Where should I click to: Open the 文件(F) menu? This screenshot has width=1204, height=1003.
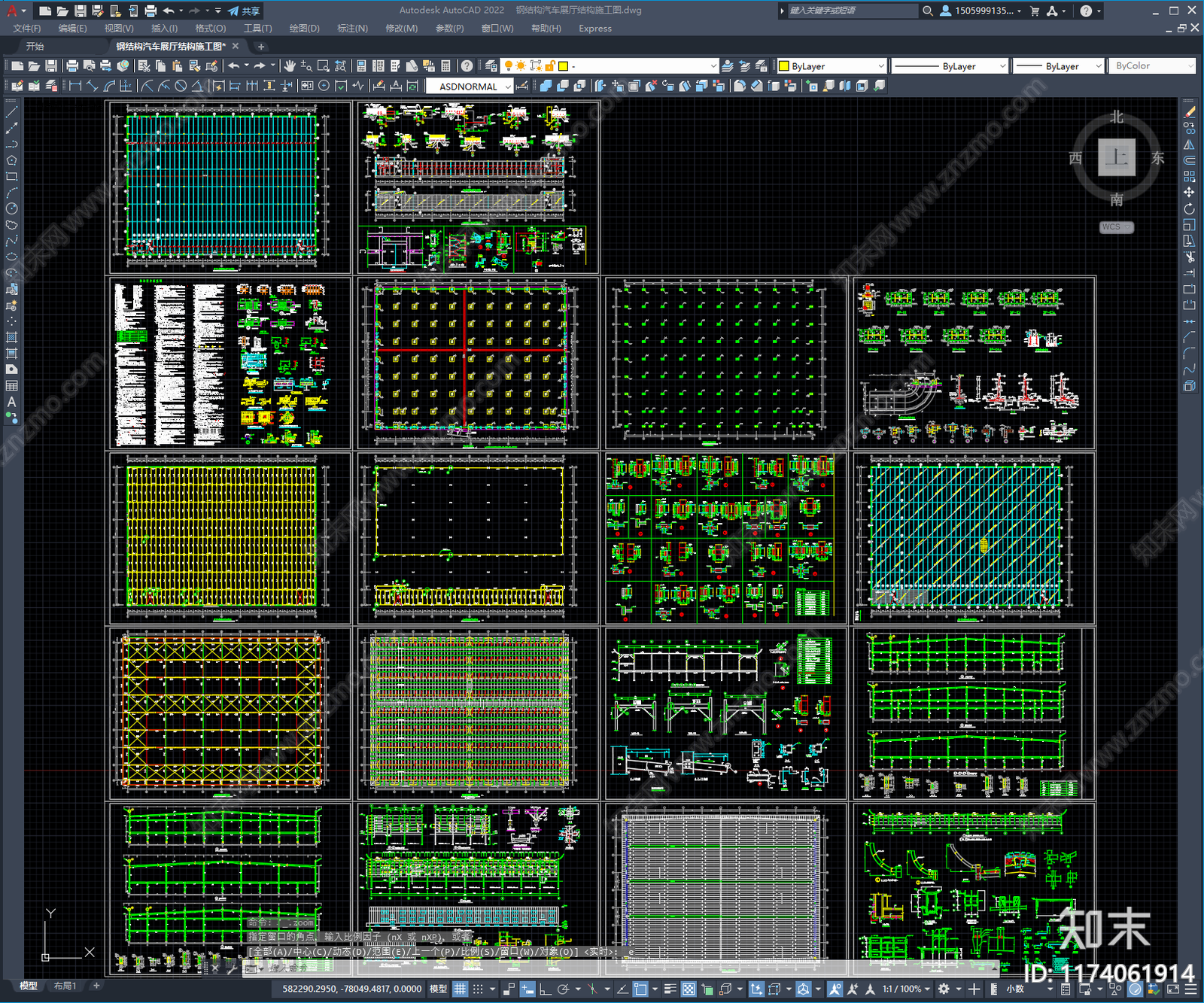click(27, 29)
